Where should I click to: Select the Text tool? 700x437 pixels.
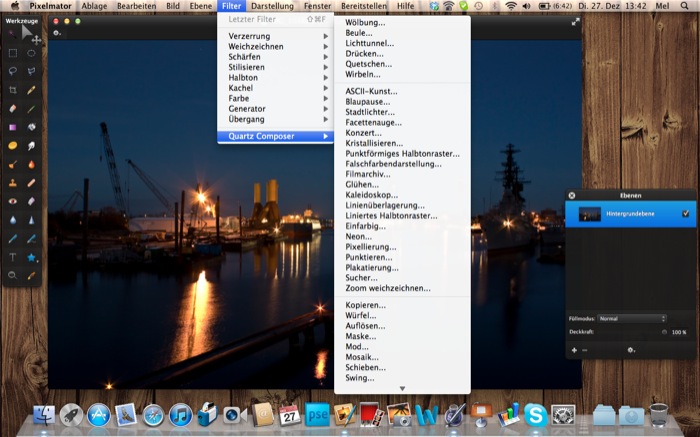(x=13, y=256)
